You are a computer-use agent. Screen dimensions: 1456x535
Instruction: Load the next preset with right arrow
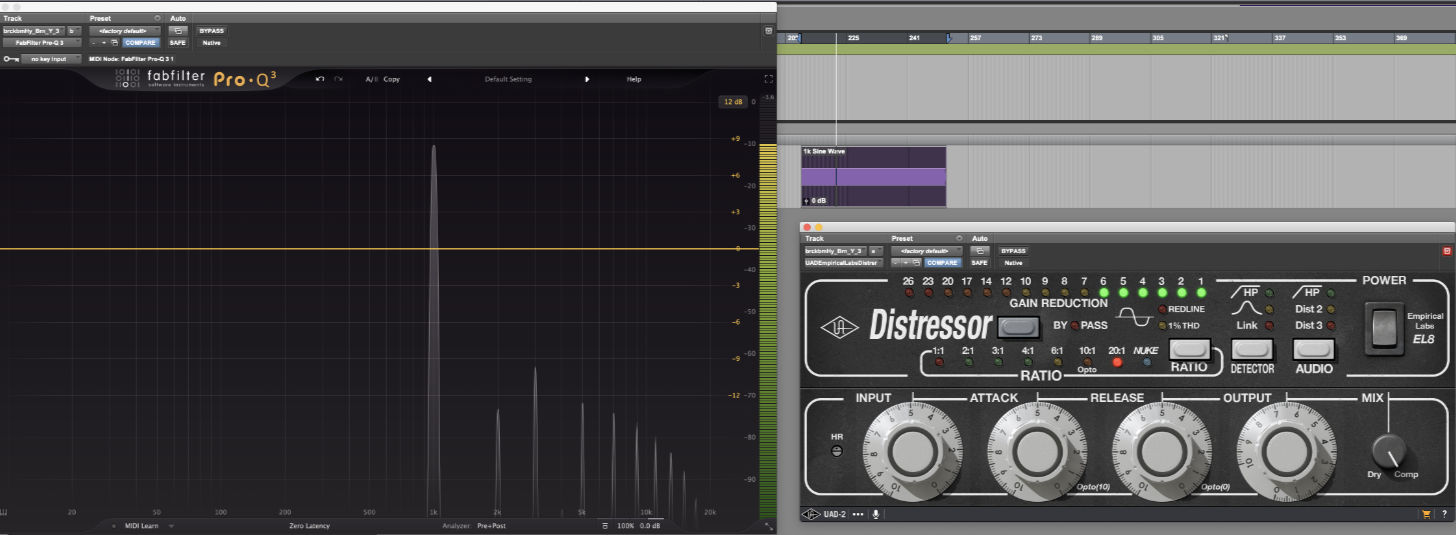click(587, 79)
